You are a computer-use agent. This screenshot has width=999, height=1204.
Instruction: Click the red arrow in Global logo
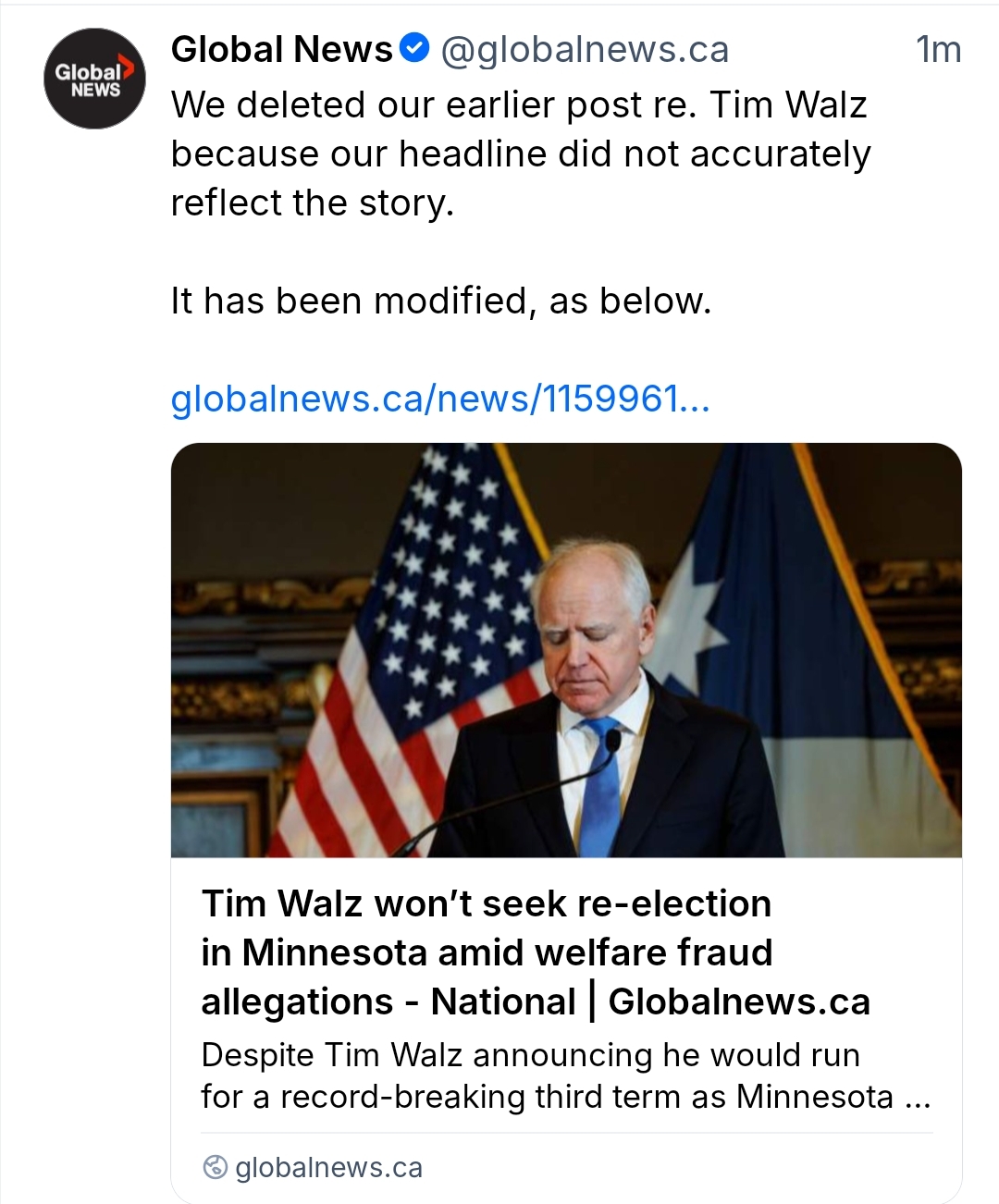tap(129, 68)
